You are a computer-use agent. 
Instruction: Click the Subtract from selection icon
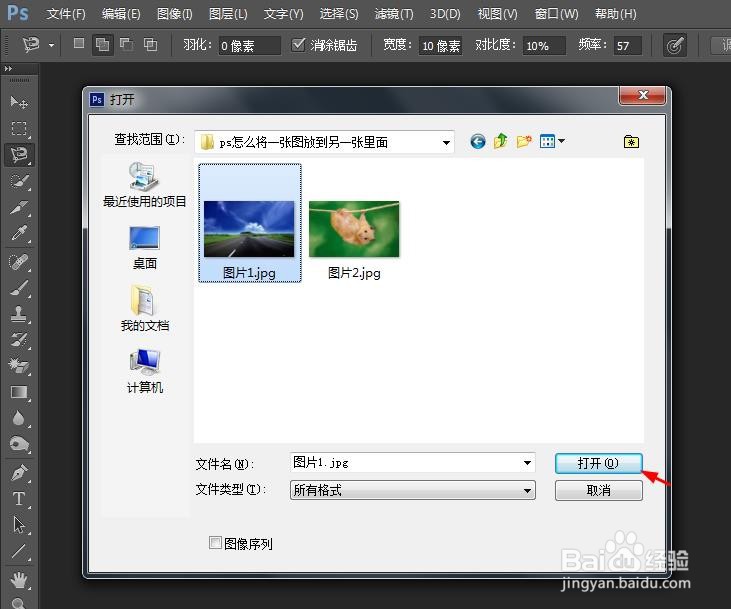point(126,44)
